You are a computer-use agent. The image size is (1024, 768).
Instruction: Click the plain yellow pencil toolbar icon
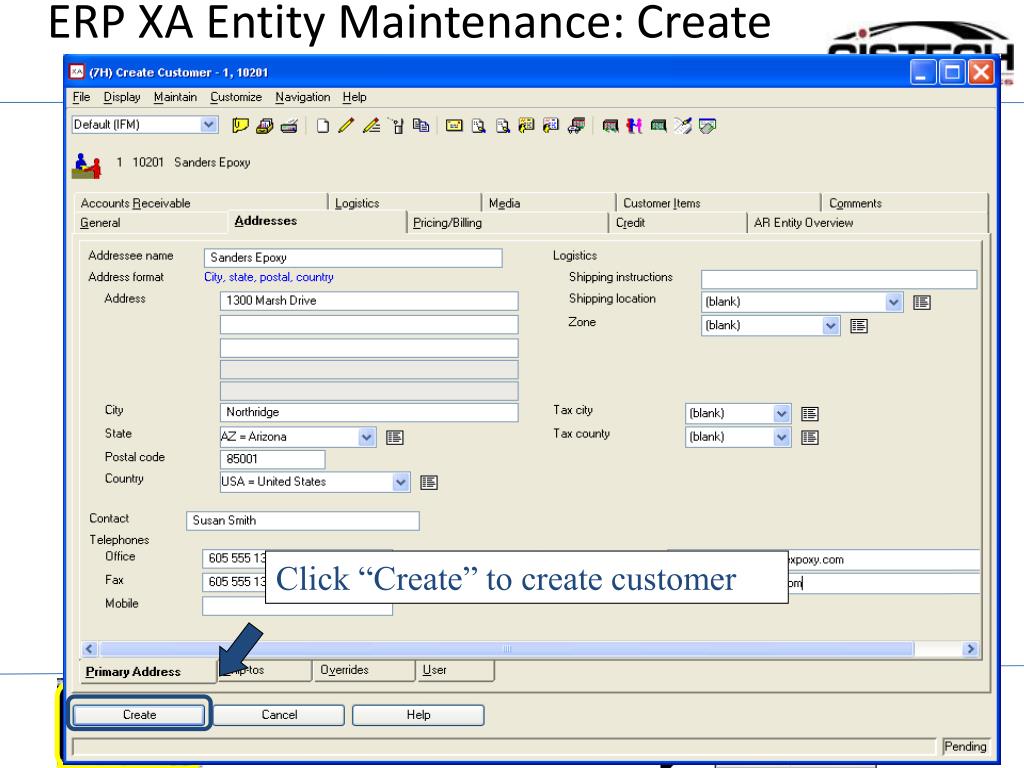pyautogui.click(x=346, y=125)
